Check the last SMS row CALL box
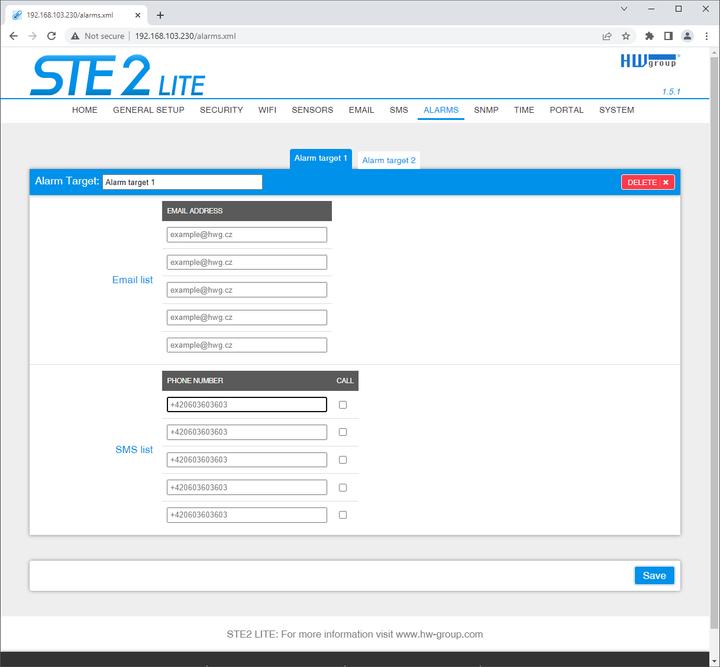This screenshot has height=667, width=720. [x=343, y=515]
